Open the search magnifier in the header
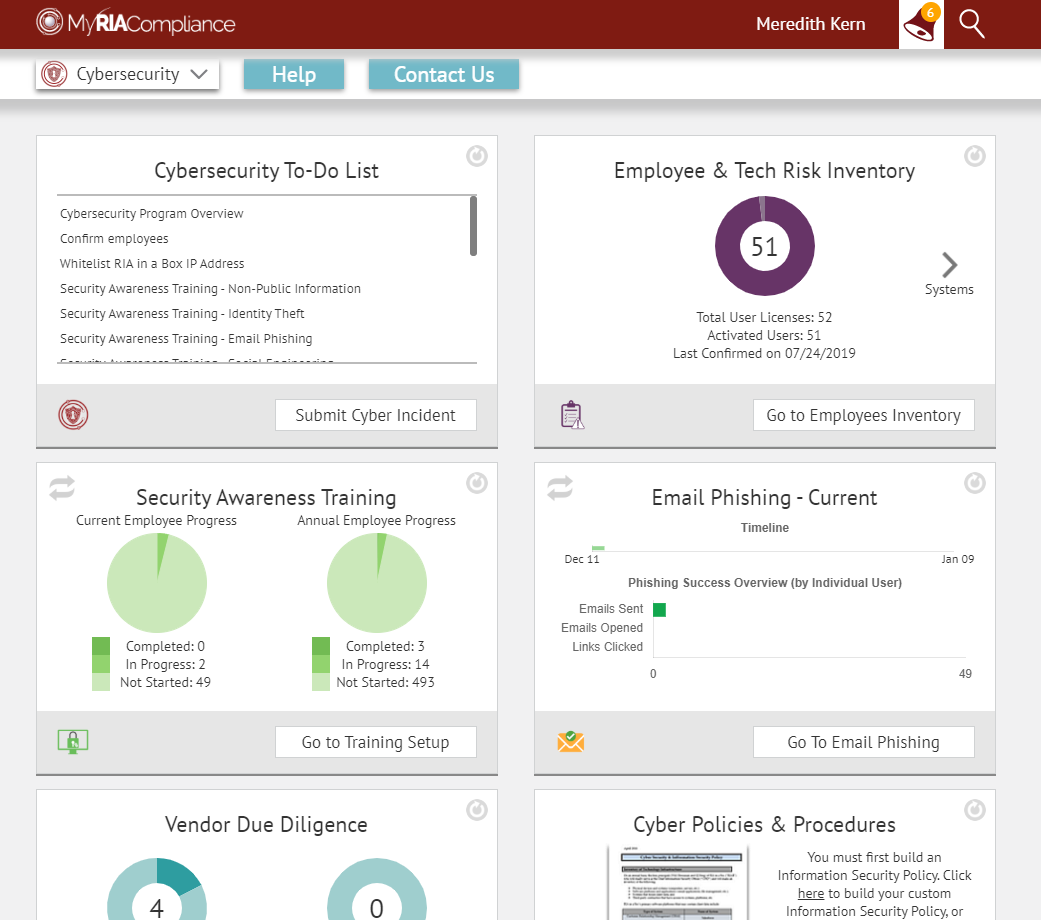 (x=970, y=22)
